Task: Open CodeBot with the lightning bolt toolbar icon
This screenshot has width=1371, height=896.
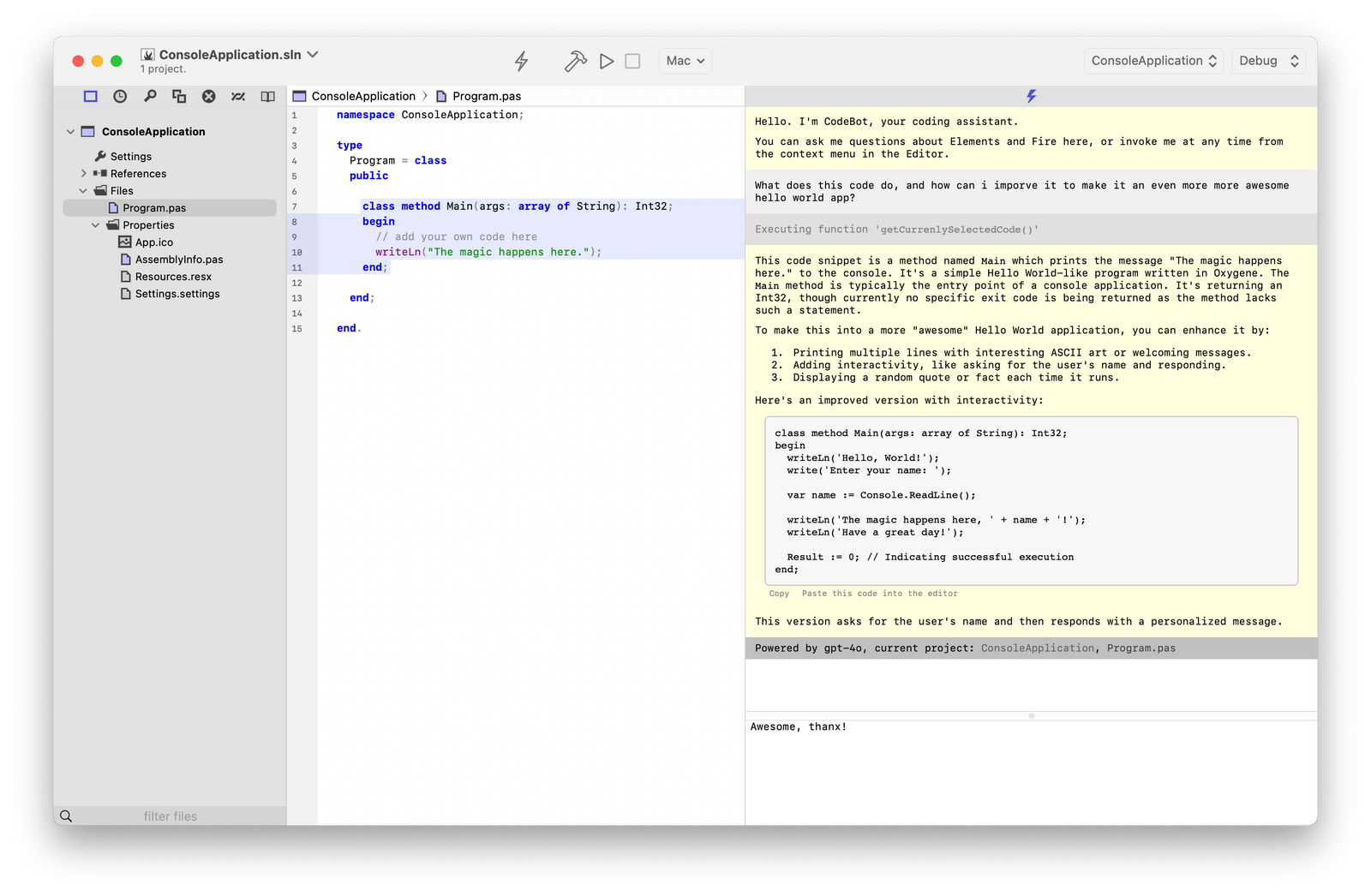Action: point(521,61)
